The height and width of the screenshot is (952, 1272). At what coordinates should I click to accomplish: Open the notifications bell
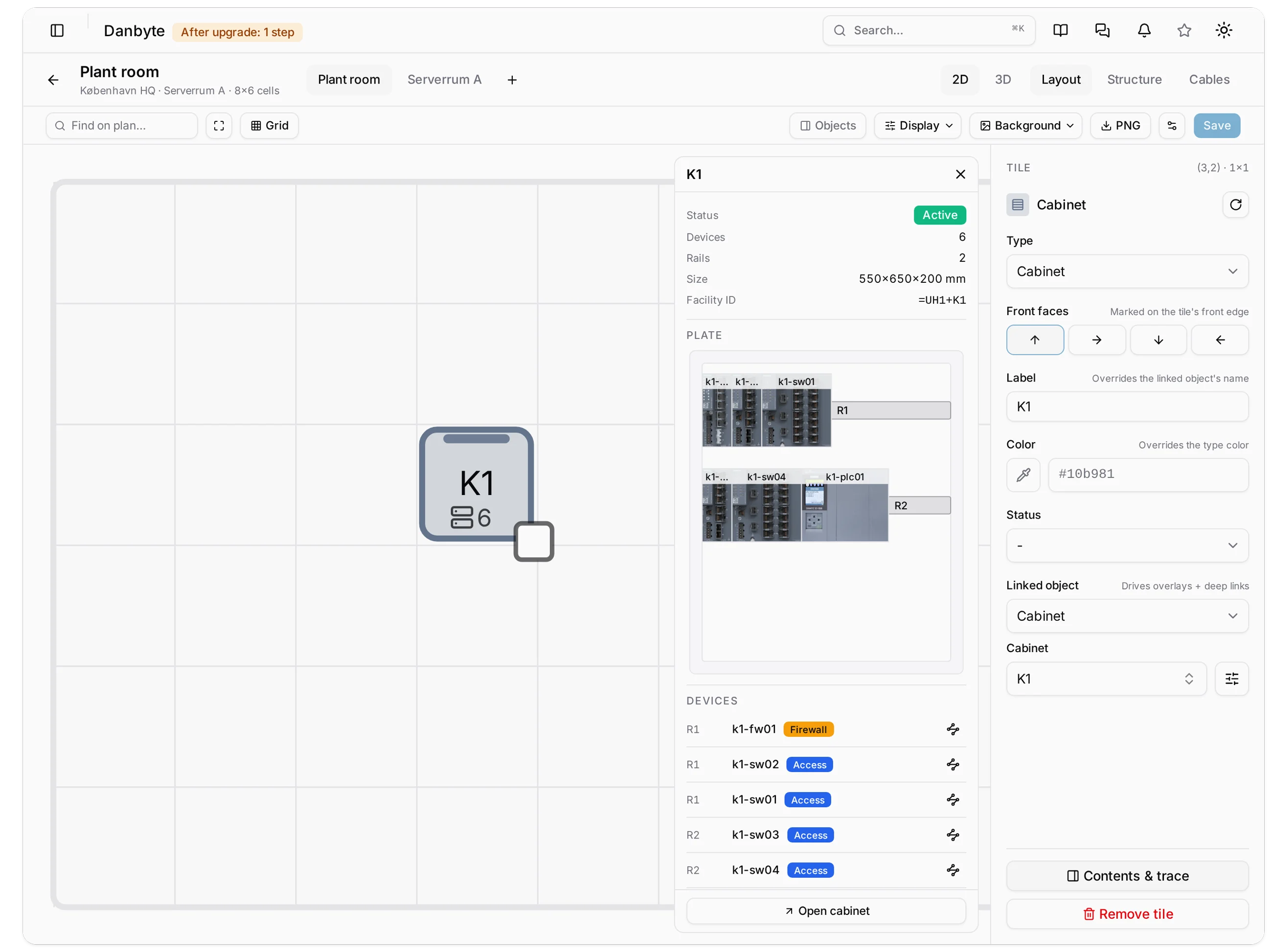pos(1144,30)
